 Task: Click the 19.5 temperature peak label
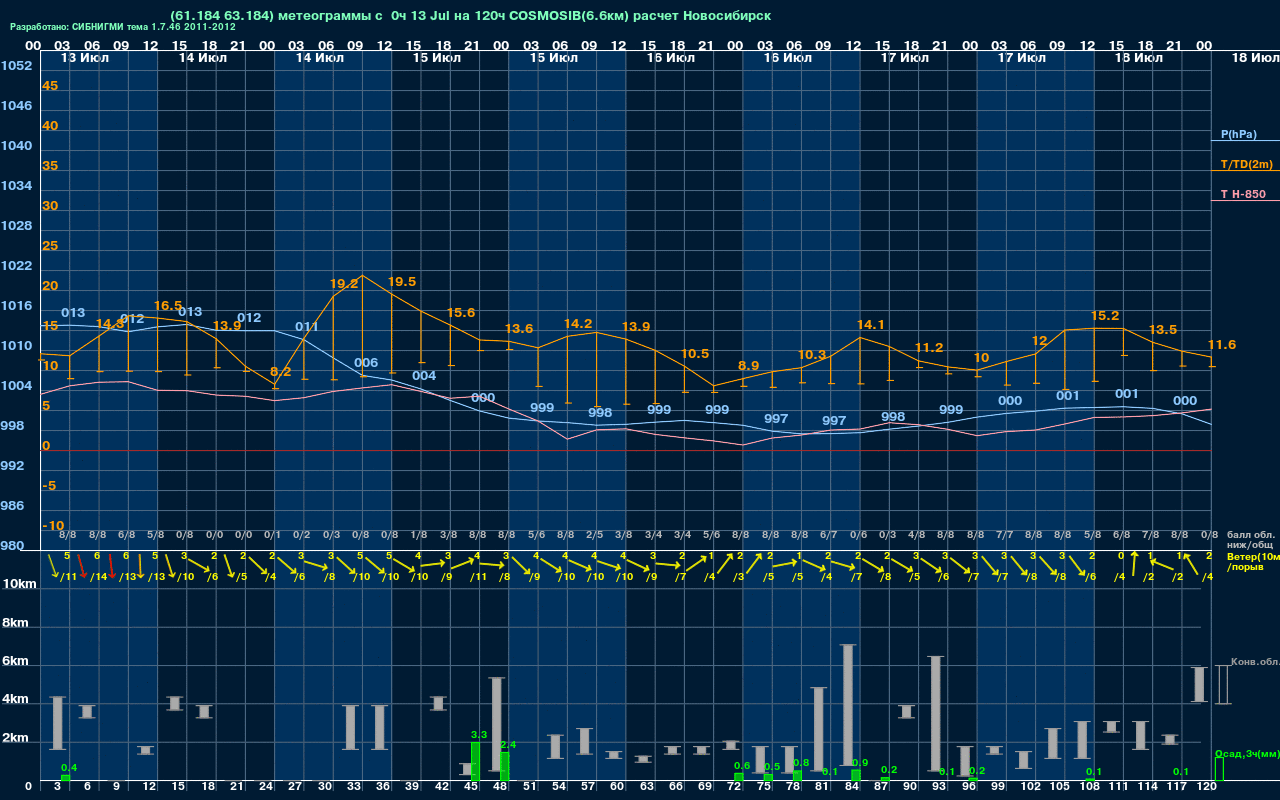click(401, 282)
